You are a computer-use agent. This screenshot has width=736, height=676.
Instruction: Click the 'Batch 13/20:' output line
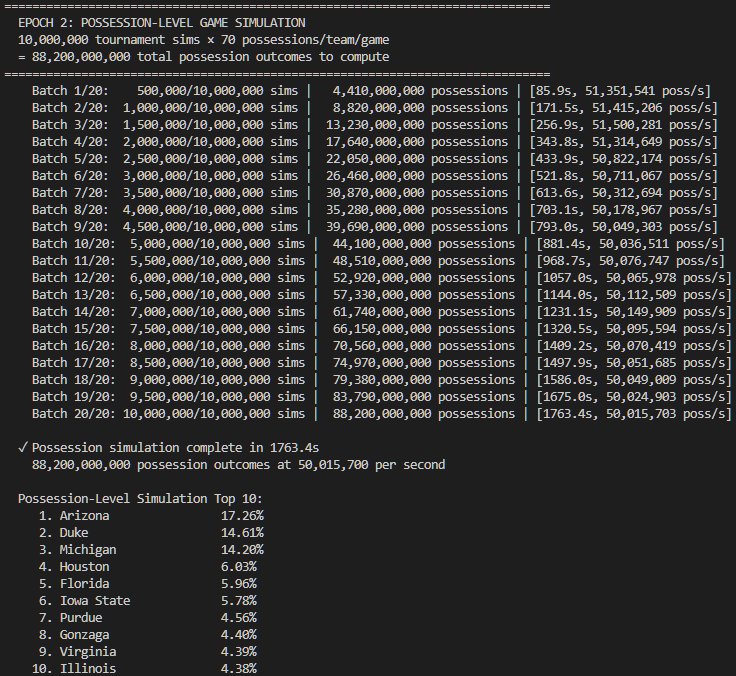382,295
